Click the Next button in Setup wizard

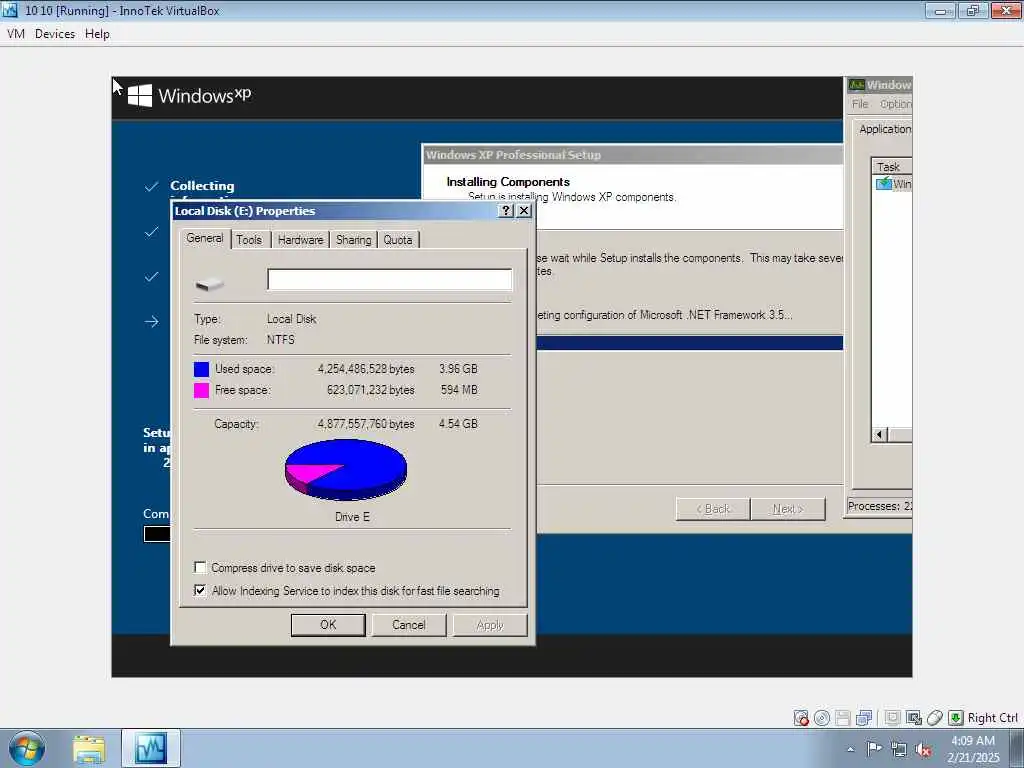(788, 509)
